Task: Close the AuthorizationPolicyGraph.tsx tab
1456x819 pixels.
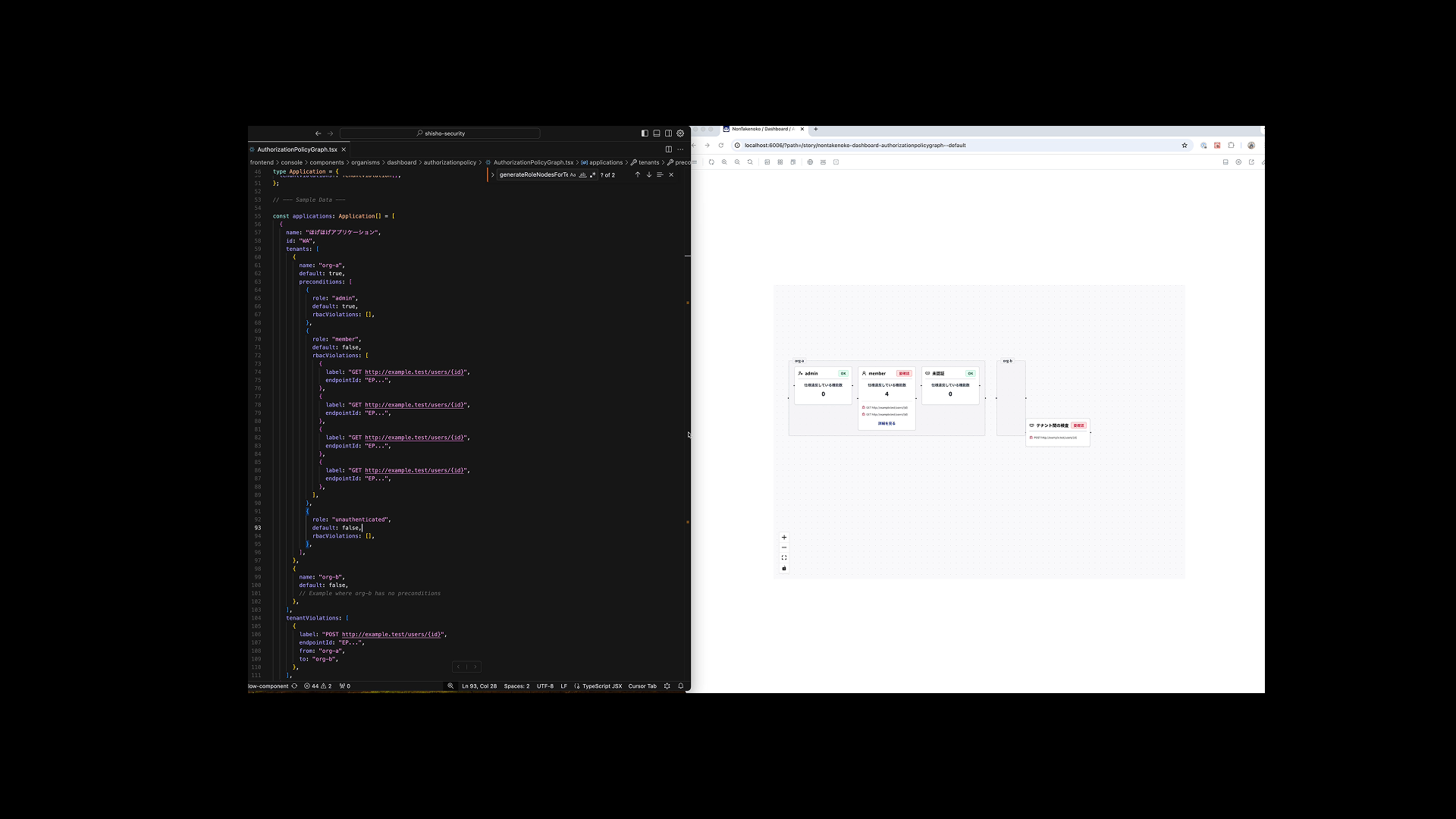Action: pyautogui.click(x=344, y=149)
